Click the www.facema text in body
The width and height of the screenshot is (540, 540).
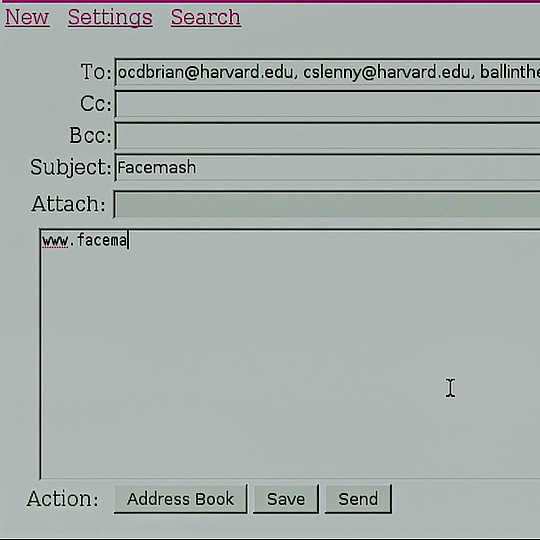click(x=84, y=240)
